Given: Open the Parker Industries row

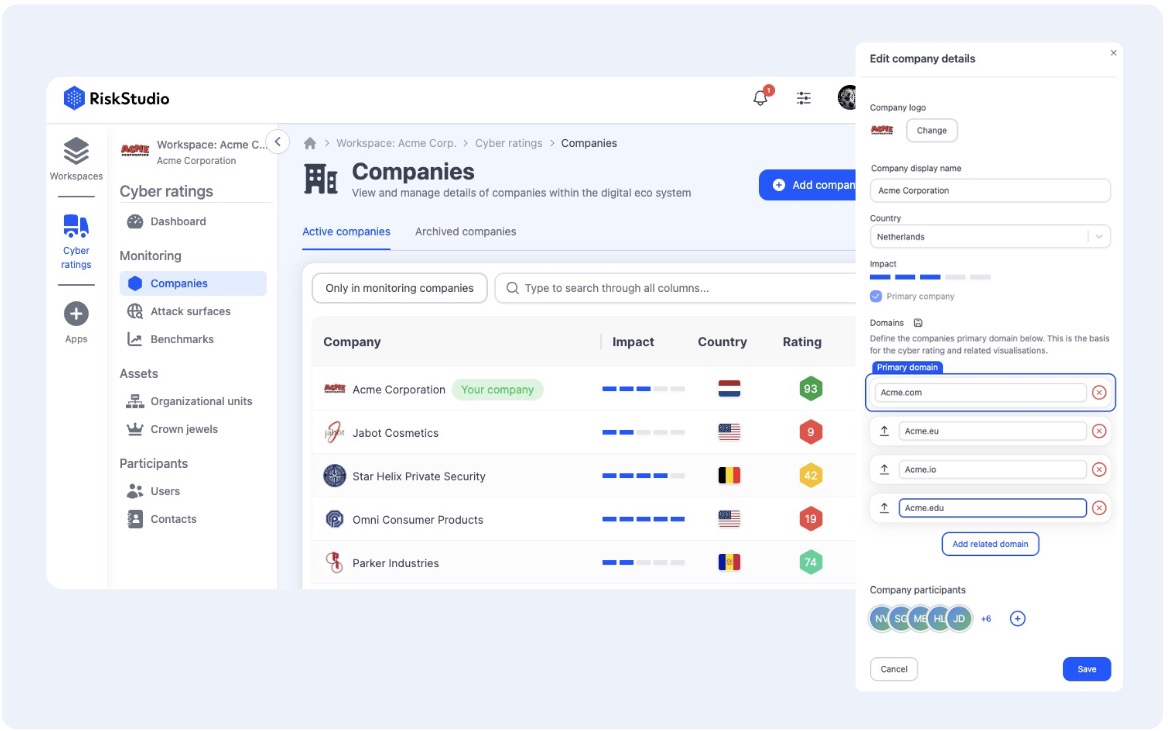Looking at the screenshot, I should point(584,563).
